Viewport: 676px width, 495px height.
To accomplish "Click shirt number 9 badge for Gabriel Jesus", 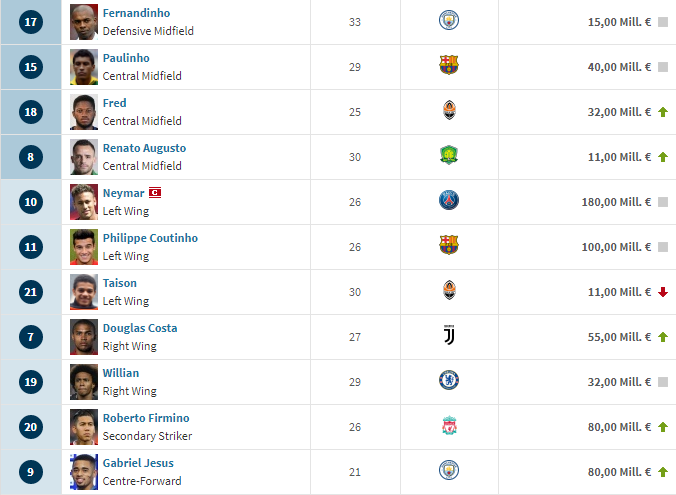I will (31, 472).
